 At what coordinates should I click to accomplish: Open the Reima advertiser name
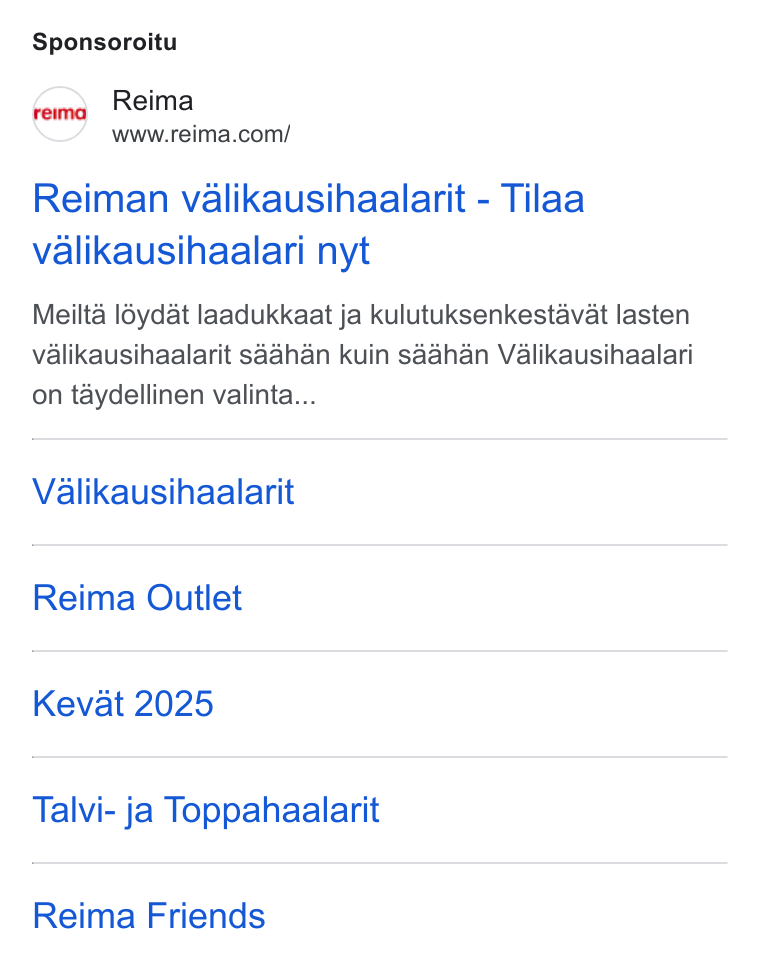click(152, 101)
